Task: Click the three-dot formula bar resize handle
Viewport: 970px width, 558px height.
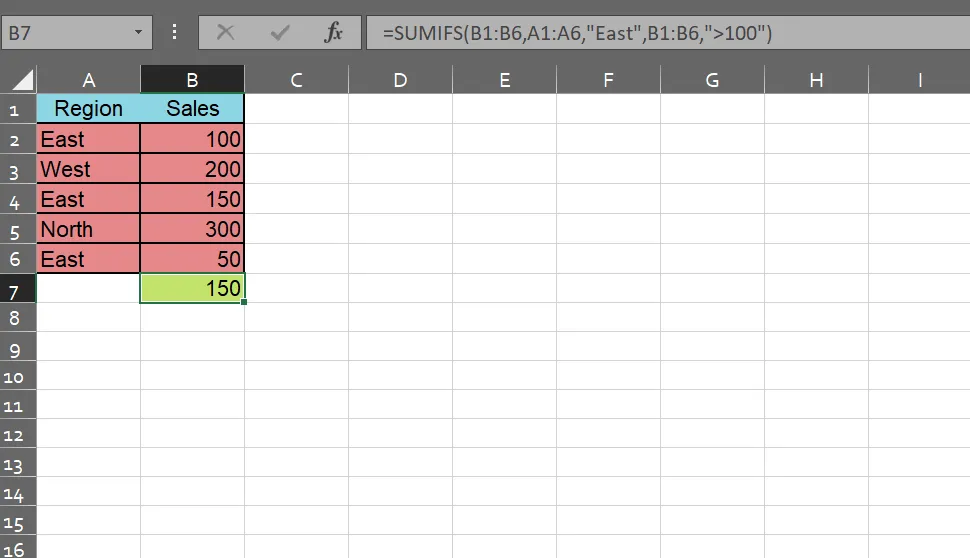Action: pos(174,32)
